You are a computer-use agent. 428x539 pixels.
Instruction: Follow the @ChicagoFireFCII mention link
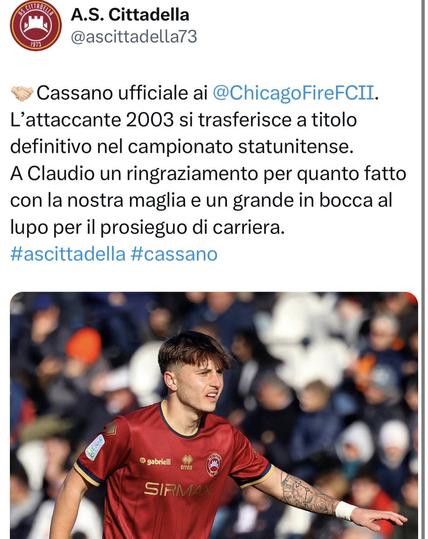point(293,93)
